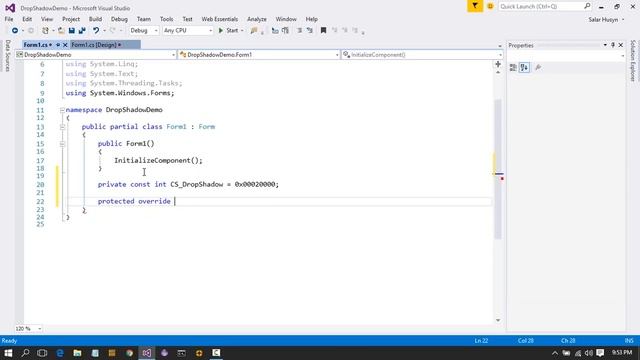The width and height of the screenshot is (640, 360).
Task: Open the File menu
Action: [9, 19]
